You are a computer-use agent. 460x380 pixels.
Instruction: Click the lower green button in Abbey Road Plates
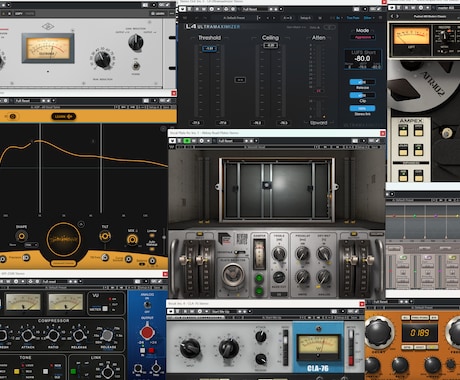(259, 291)
